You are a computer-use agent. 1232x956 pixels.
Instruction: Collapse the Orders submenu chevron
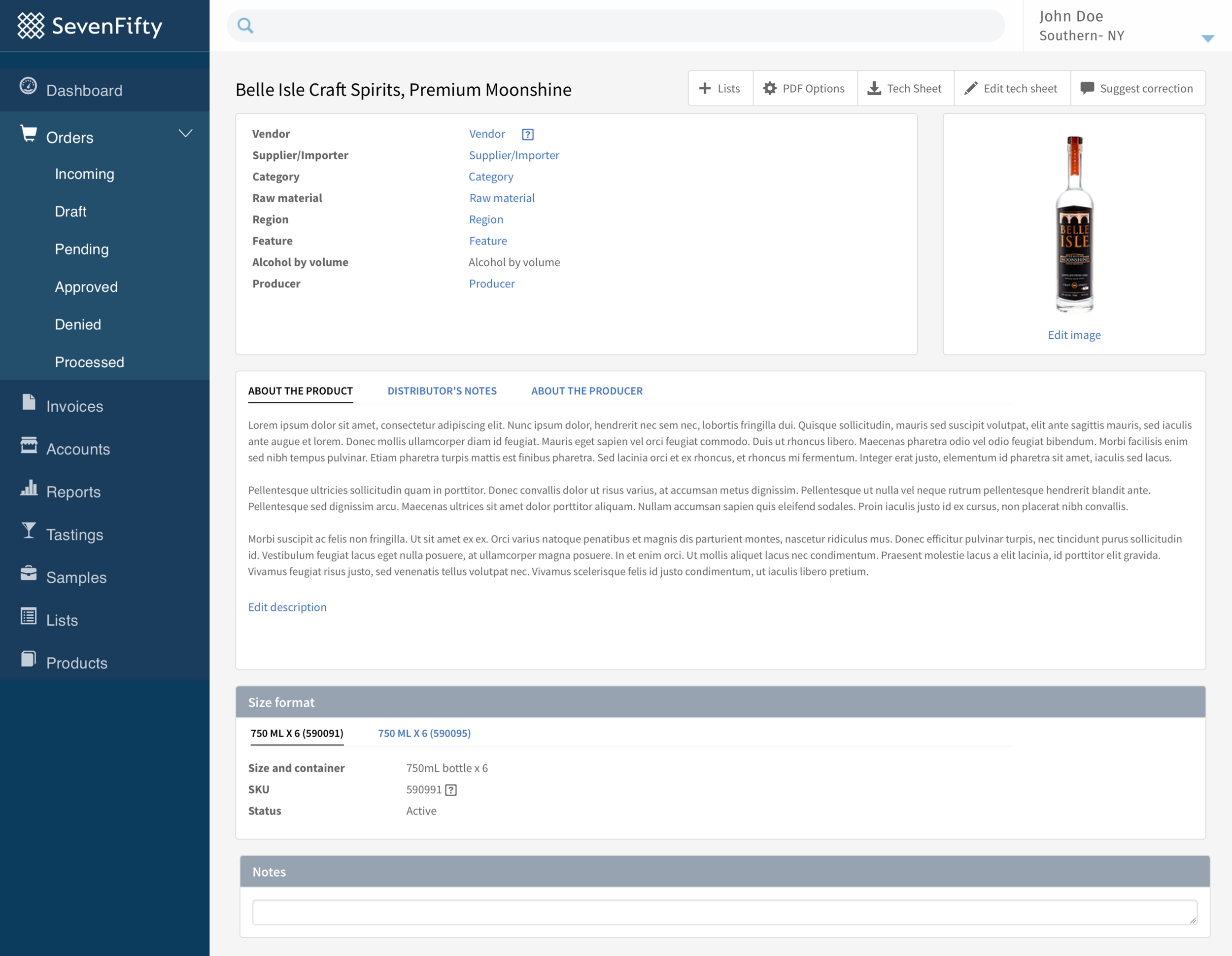tap(186, 133)
